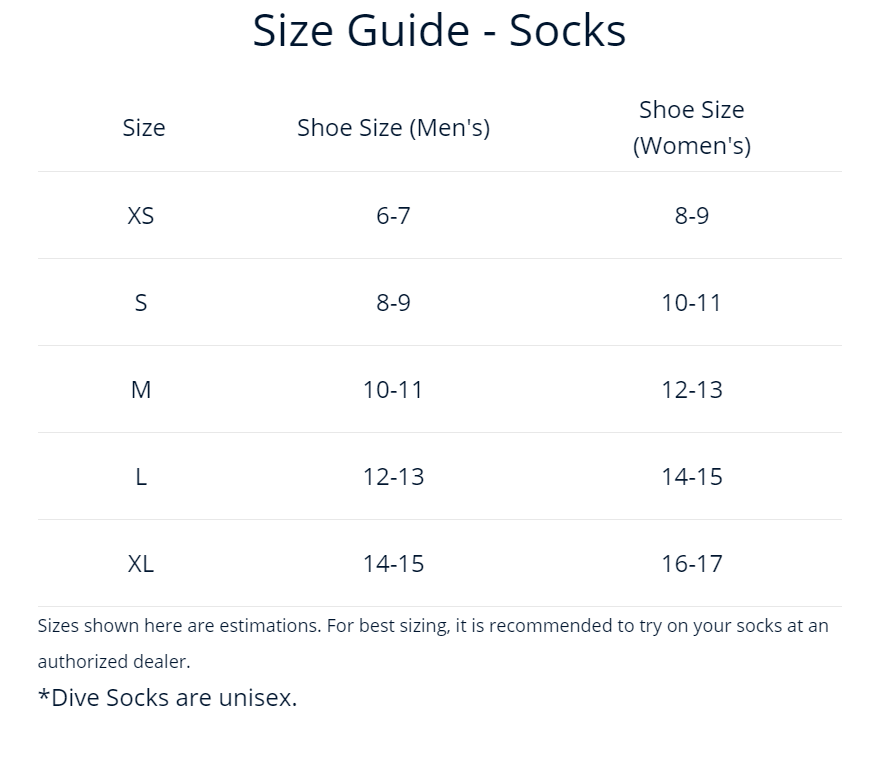Click the 8-9 men's size in S row
Image resolution: width=875 pixels, height=765 pixels.
point(393,302)
